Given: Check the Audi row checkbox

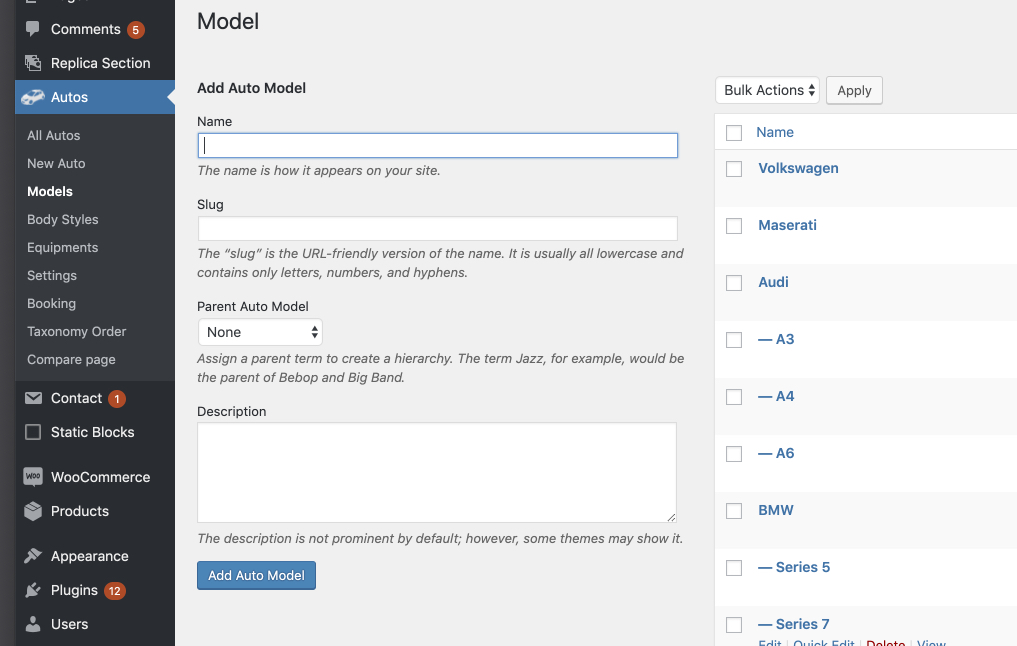Looking at the screenshot, I should click(734, 283).
